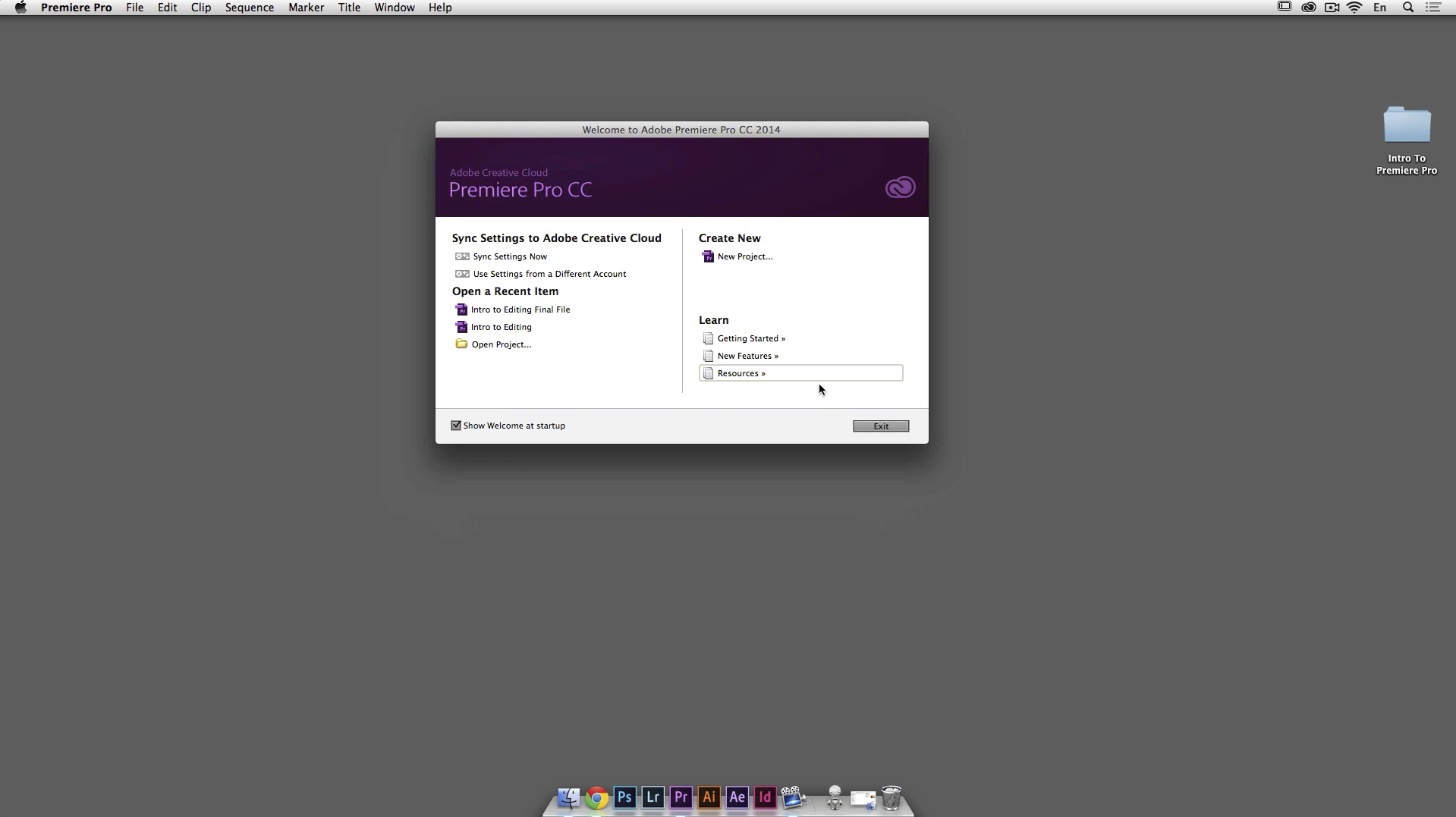
Task: Open the Finder window stack in dock
Action: tap(863, 798)
